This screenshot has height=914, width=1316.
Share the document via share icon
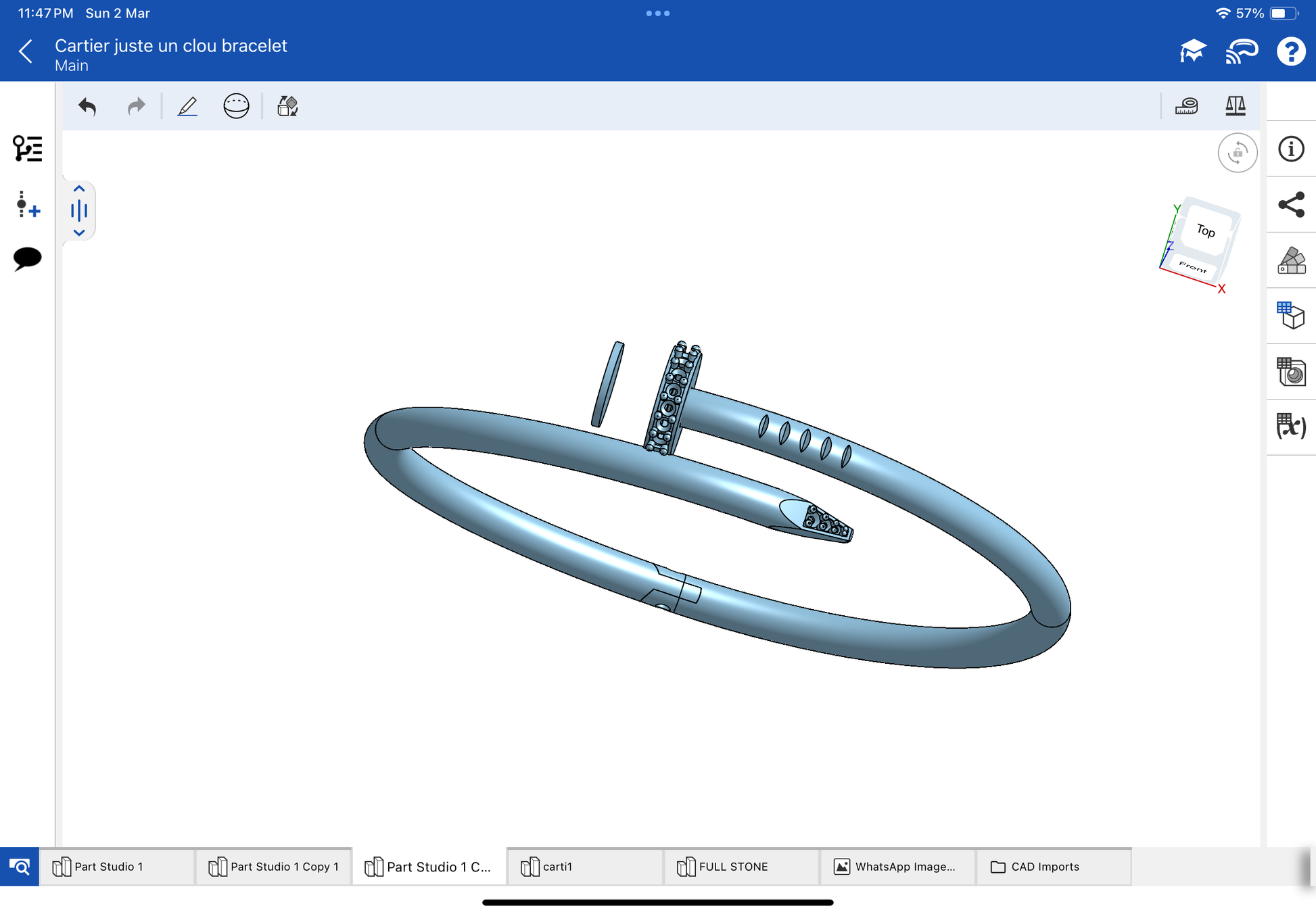[x=1290, y=205]
